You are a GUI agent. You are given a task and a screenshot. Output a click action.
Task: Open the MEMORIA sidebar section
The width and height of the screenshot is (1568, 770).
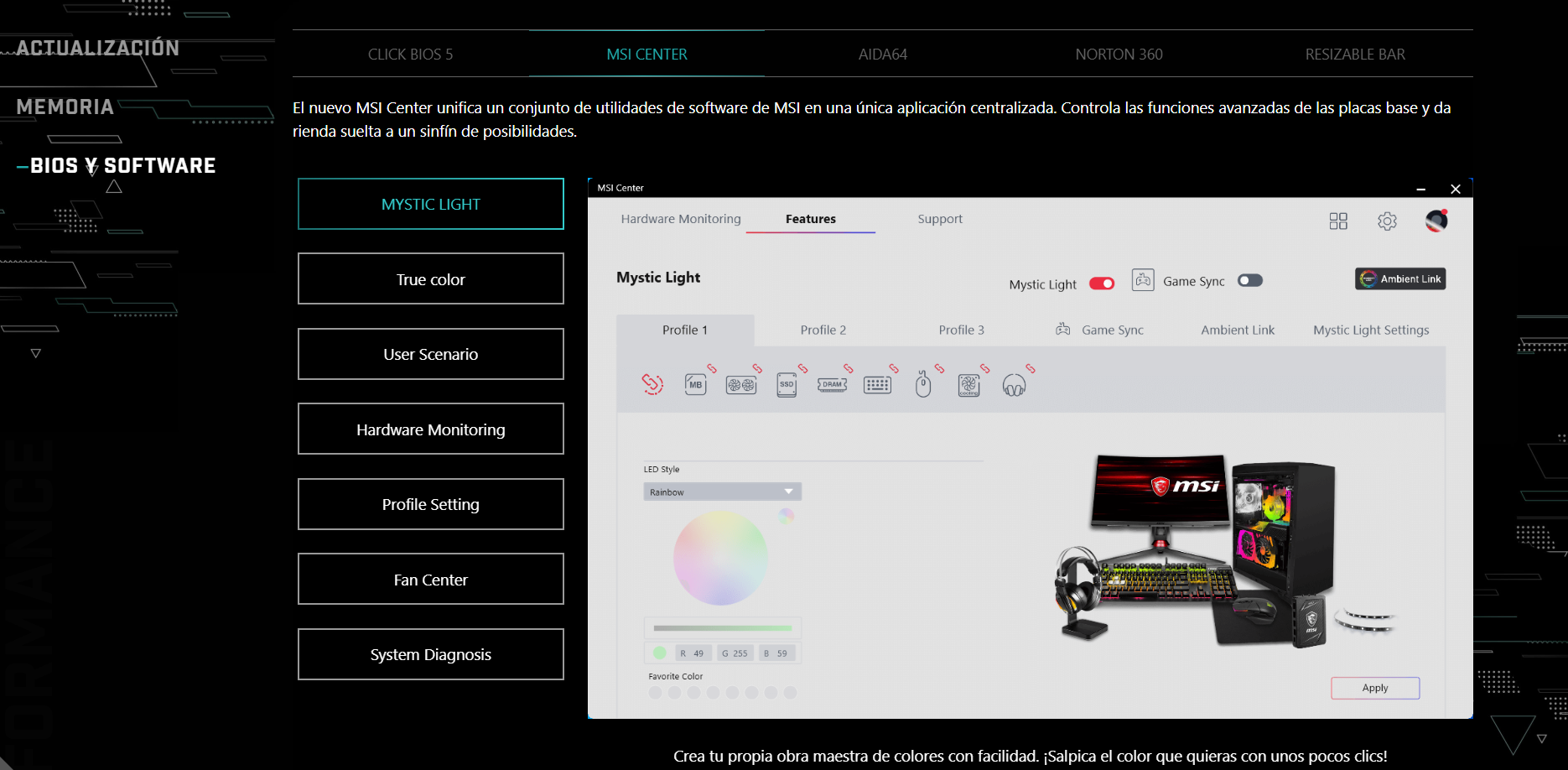click(65, 107)
